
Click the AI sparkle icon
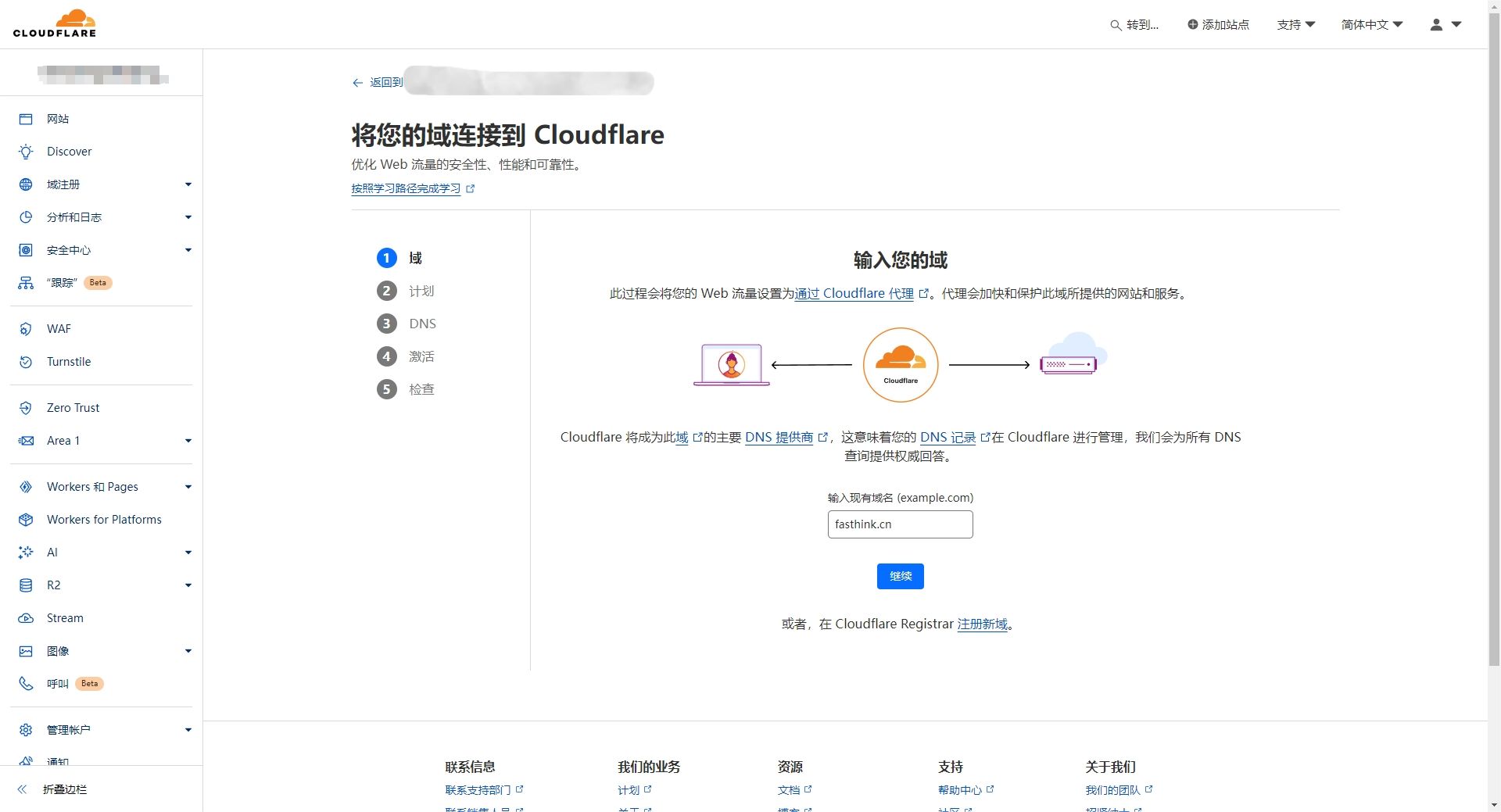(26, 553)
